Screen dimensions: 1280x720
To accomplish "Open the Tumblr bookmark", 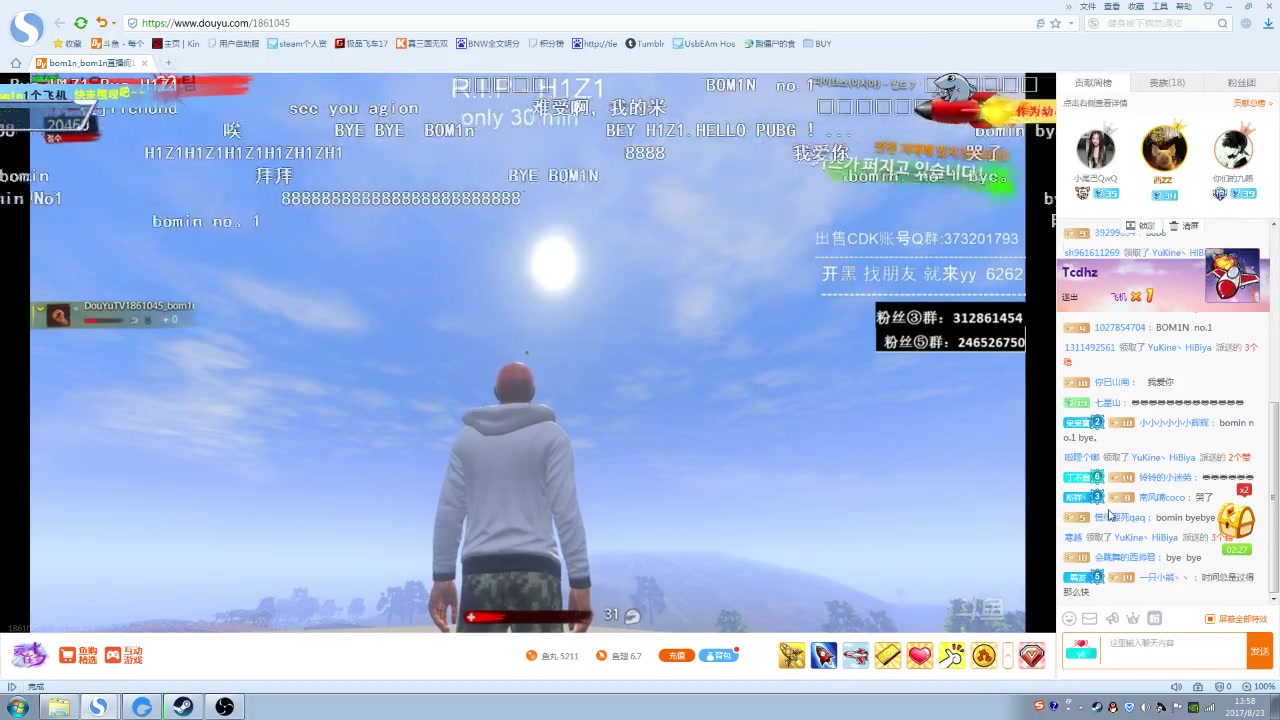I will tap(645, 44).
